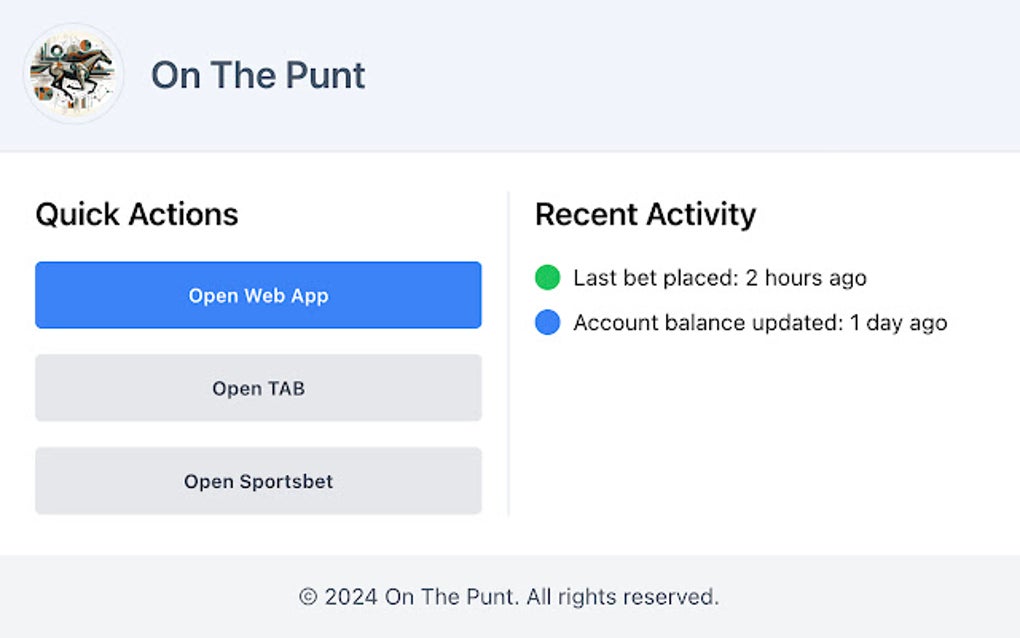Click the gray Open TAB bar
Viewport: 1020px width, 638px height.
[258, 388]
